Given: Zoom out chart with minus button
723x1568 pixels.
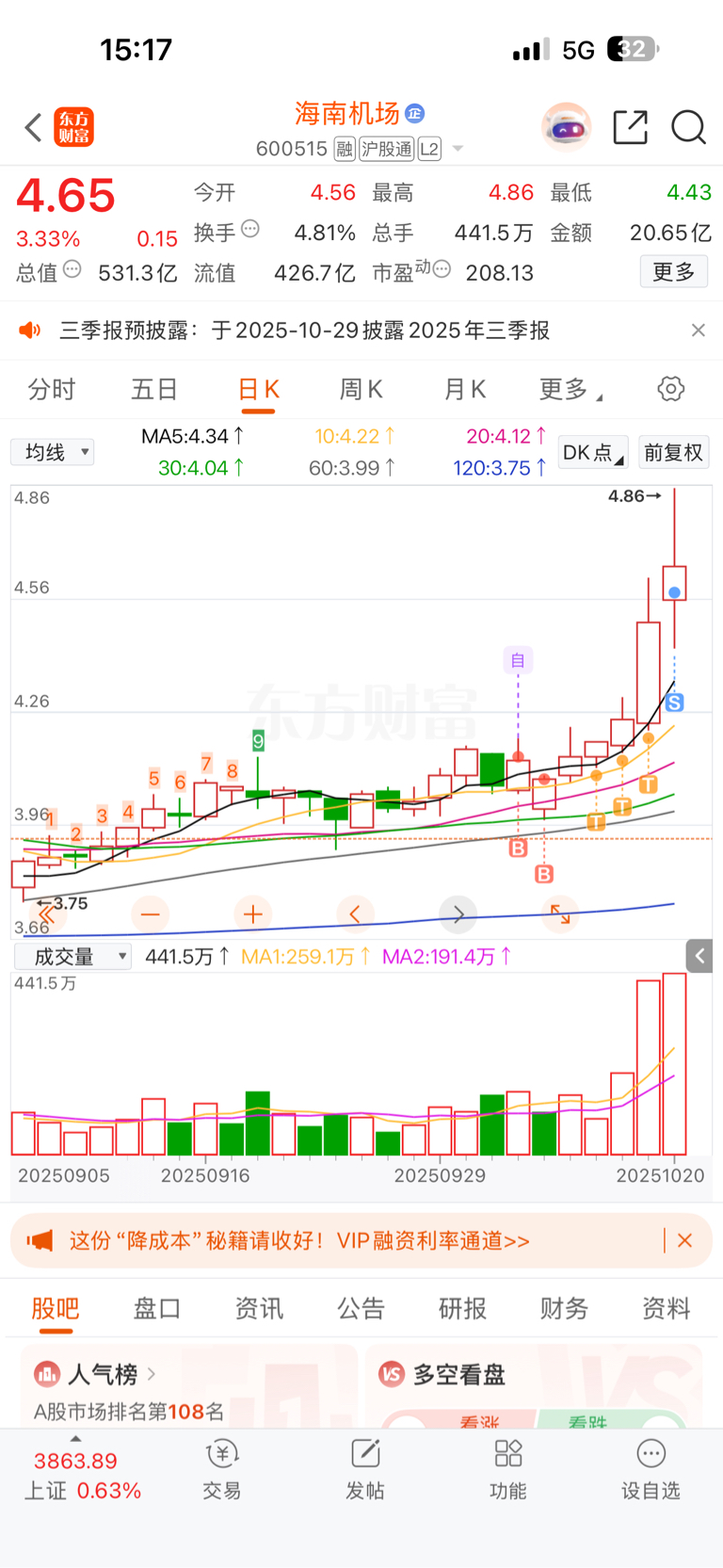Looking at the screenshot, I should 150,913.
